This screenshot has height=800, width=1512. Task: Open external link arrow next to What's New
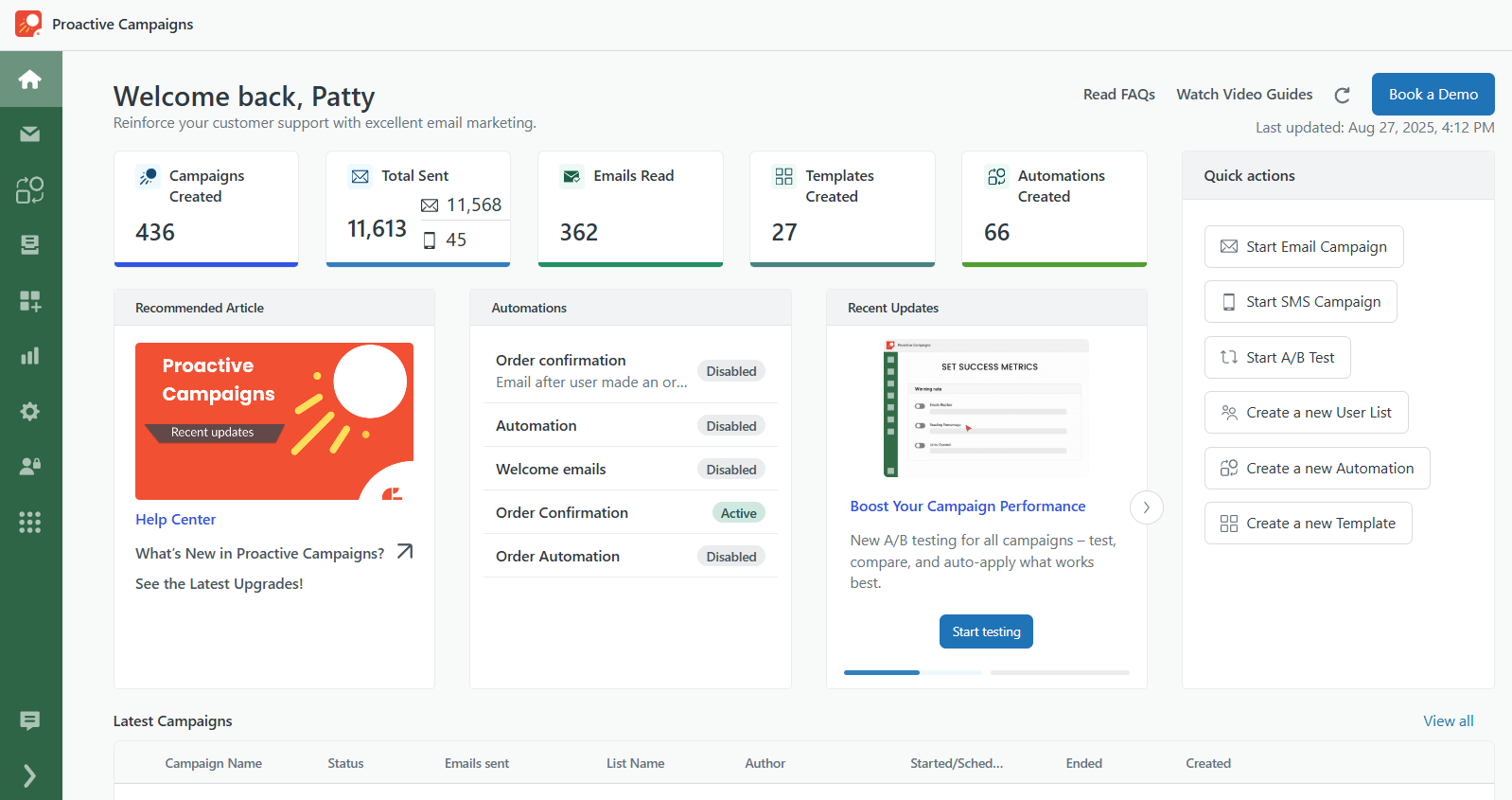405,551
